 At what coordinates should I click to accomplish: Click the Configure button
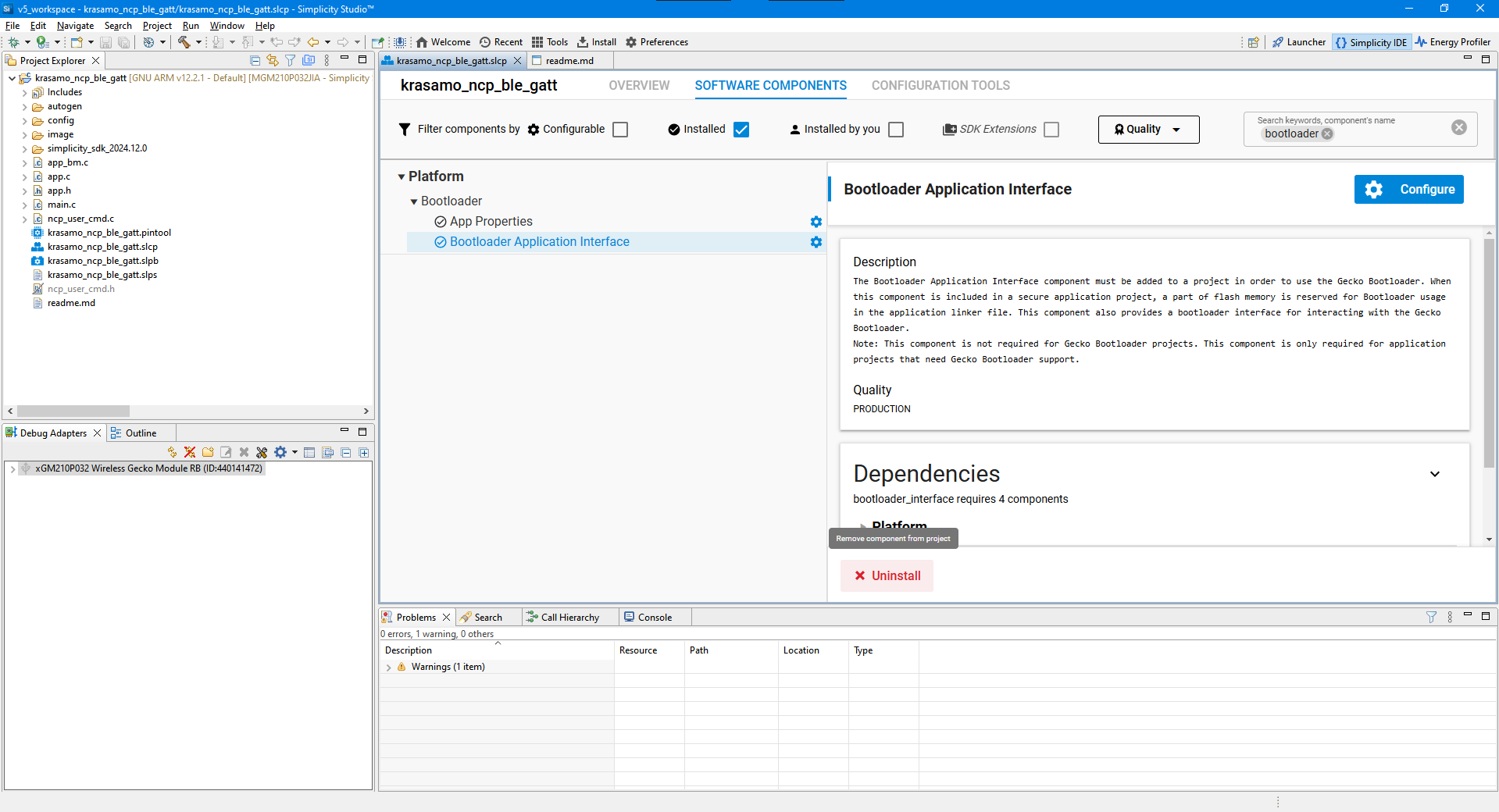(1408, 190)
